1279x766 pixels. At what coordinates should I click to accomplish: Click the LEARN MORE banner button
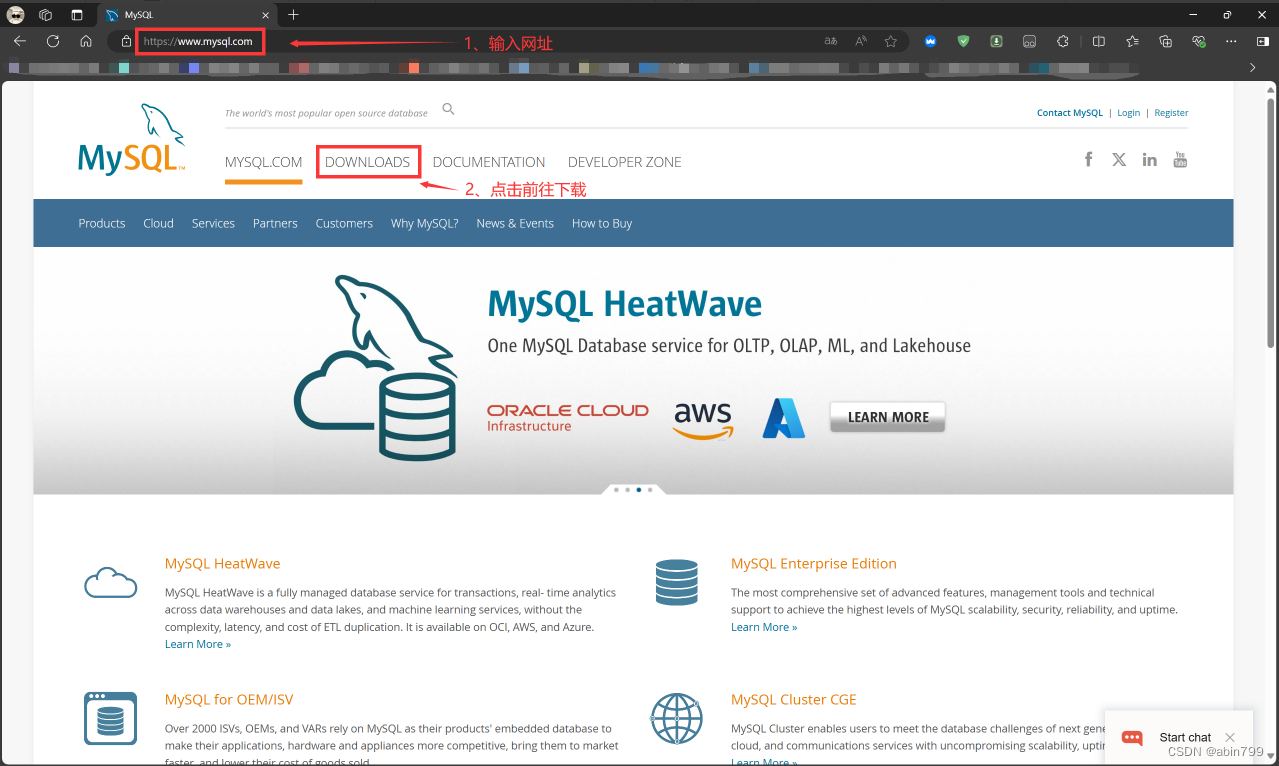click(888, 417)
